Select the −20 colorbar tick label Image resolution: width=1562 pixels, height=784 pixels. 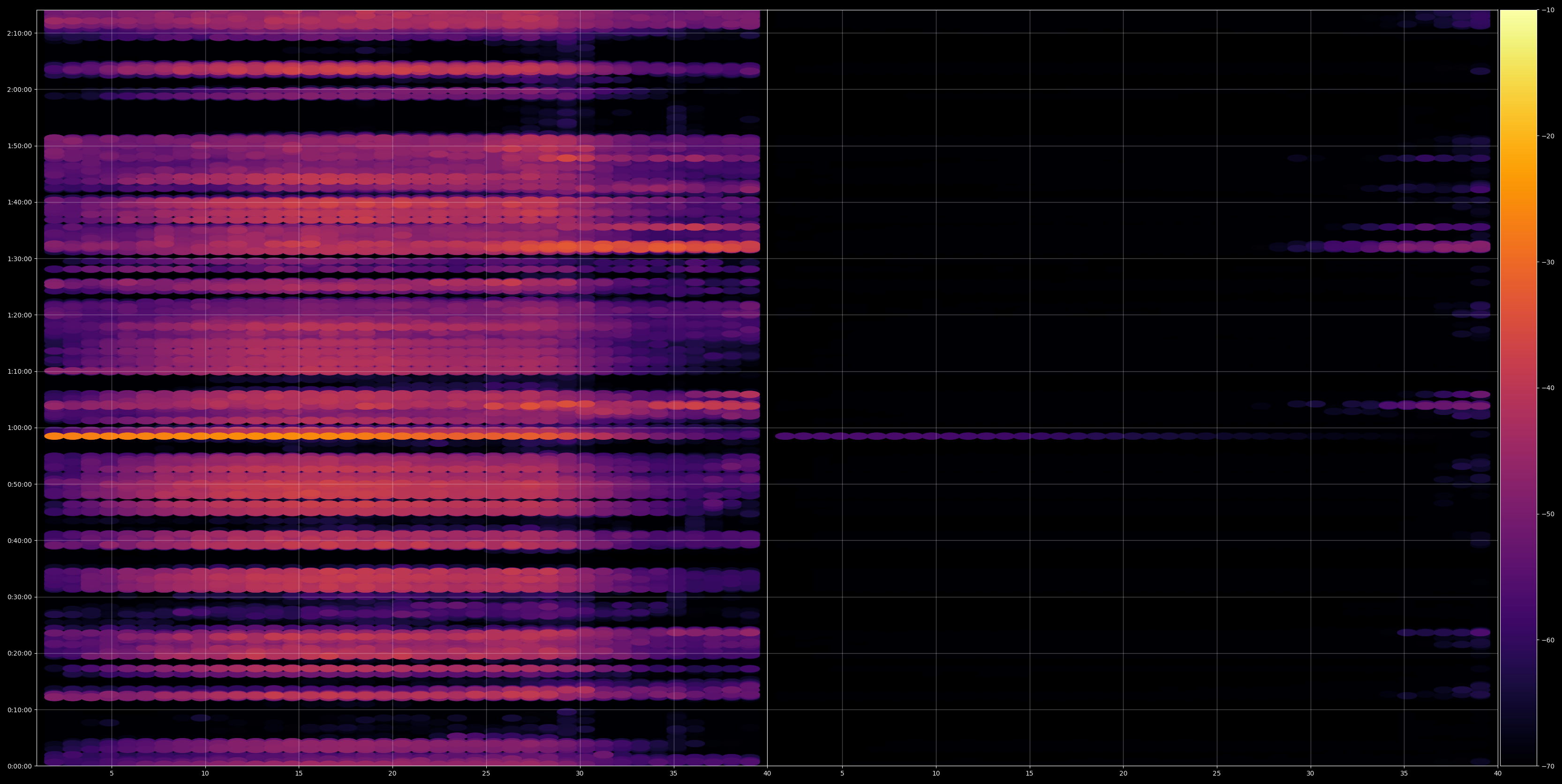(x=1548, y=136)
